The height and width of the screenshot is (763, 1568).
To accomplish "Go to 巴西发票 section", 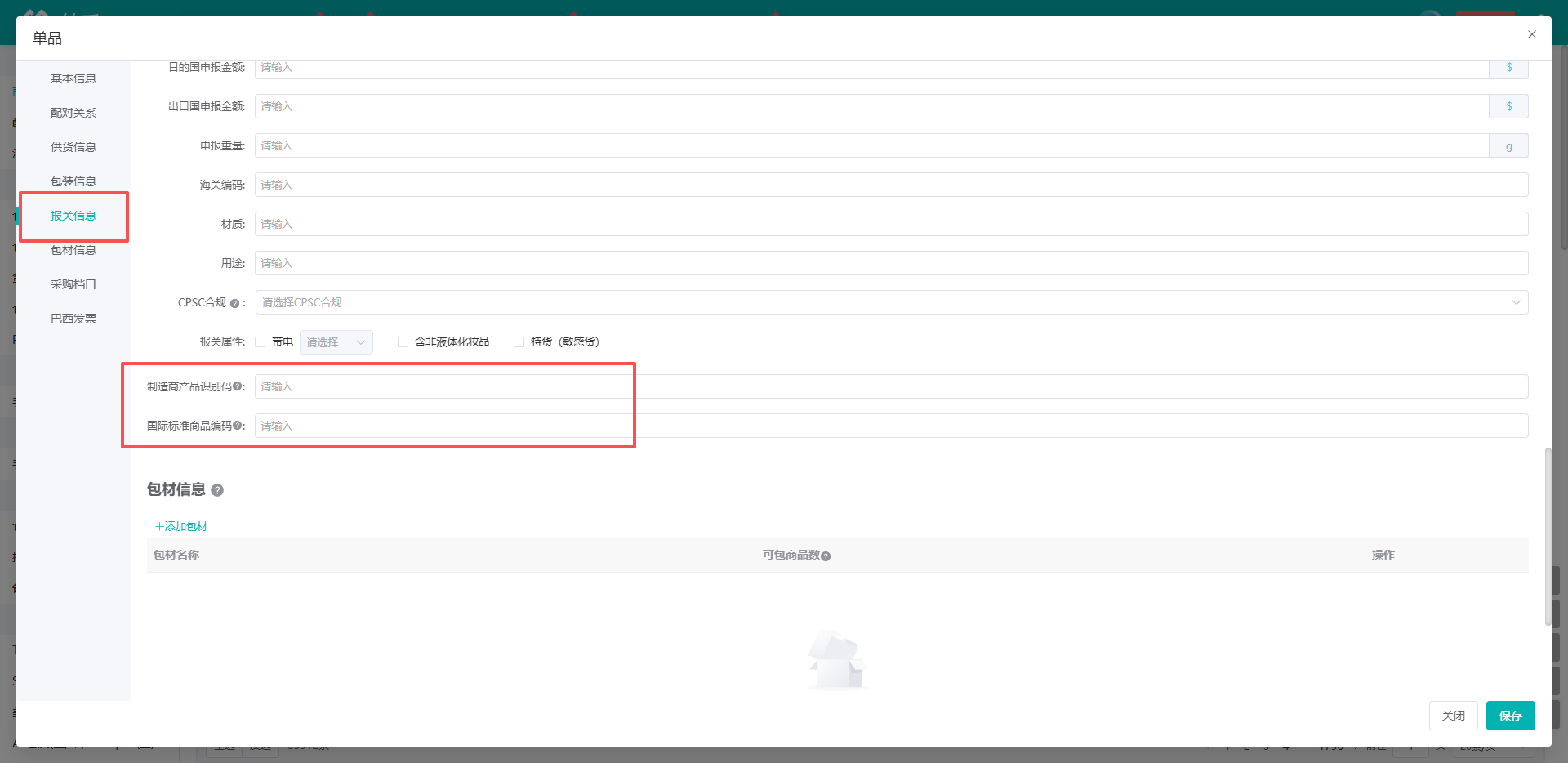I will point(73,319).
